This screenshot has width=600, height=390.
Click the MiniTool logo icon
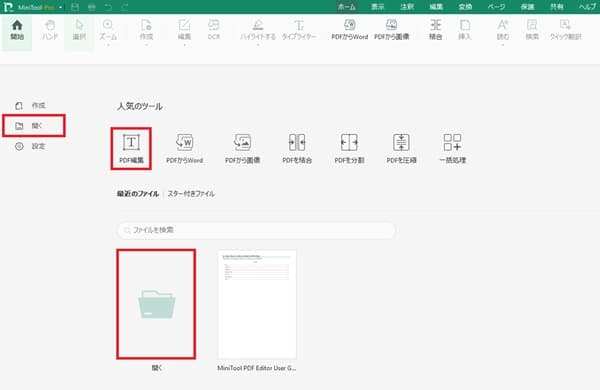8,7
